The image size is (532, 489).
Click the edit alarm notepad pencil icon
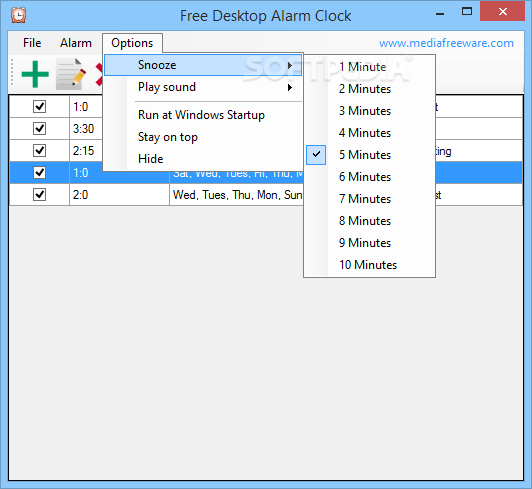click(70, 74)
